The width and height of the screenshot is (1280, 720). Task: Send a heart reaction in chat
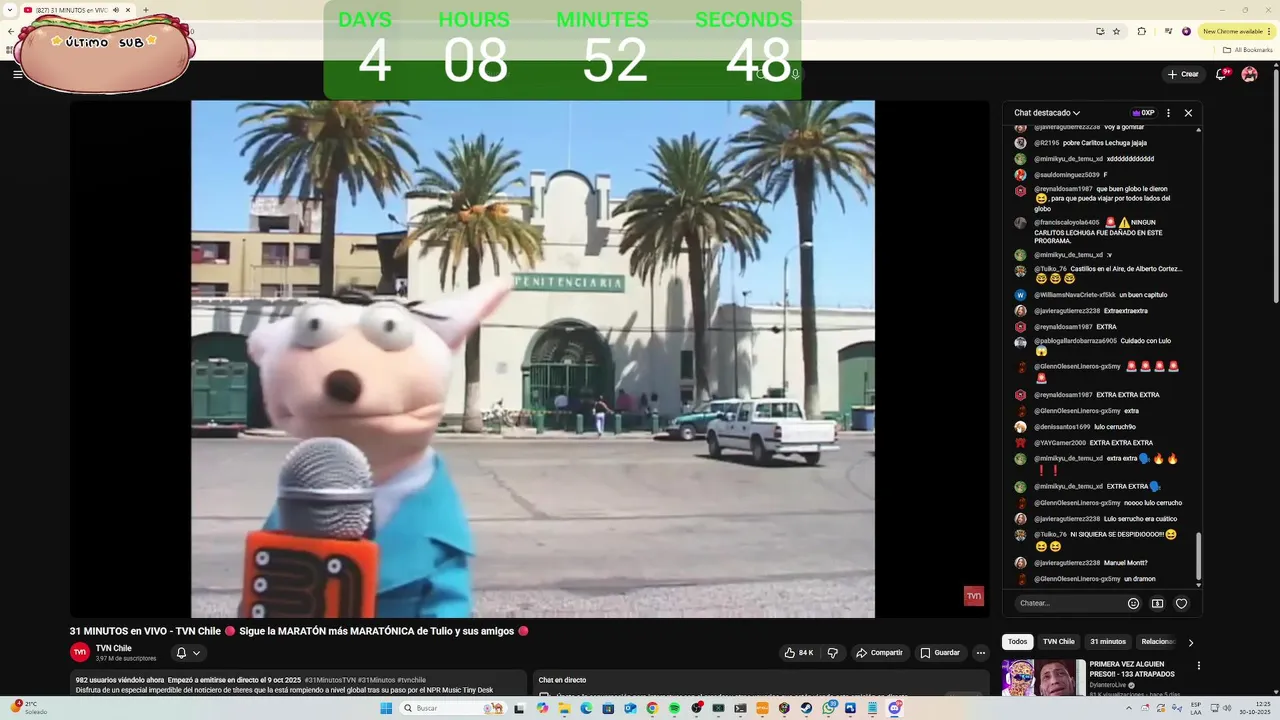pos(1181,603)
